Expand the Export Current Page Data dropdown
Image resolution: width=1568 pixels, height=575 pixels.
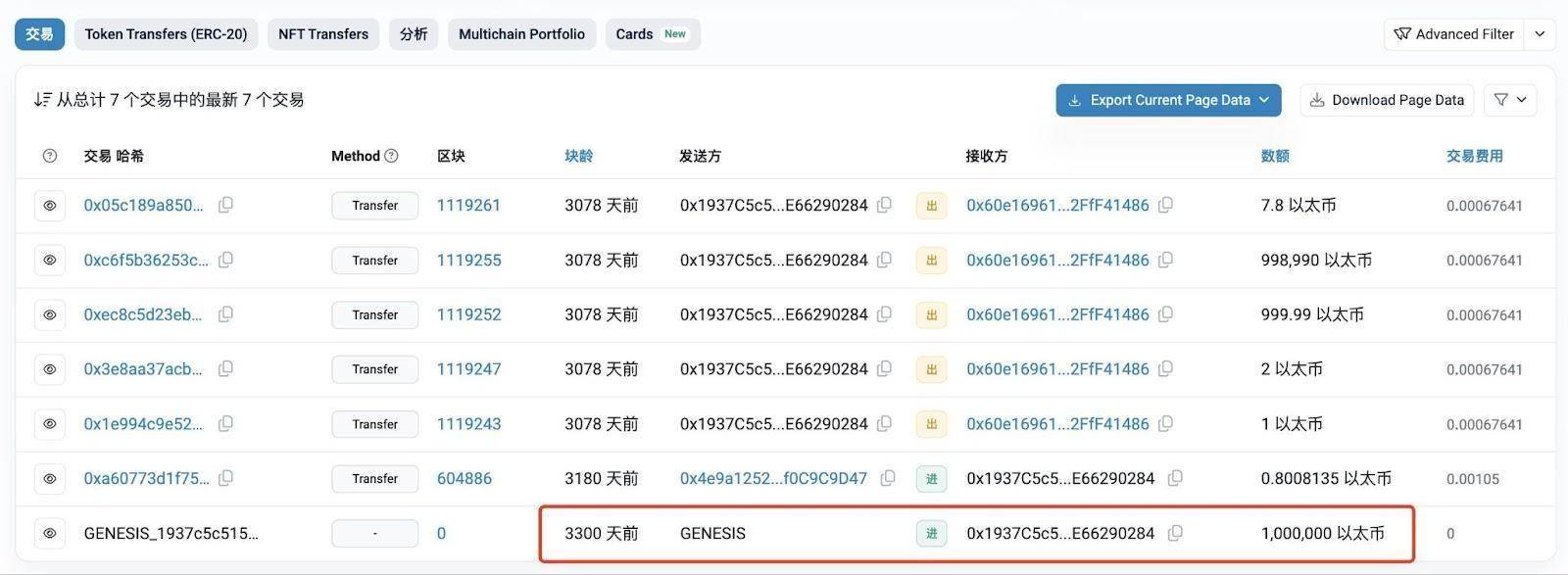click(x=1264, y=100)
